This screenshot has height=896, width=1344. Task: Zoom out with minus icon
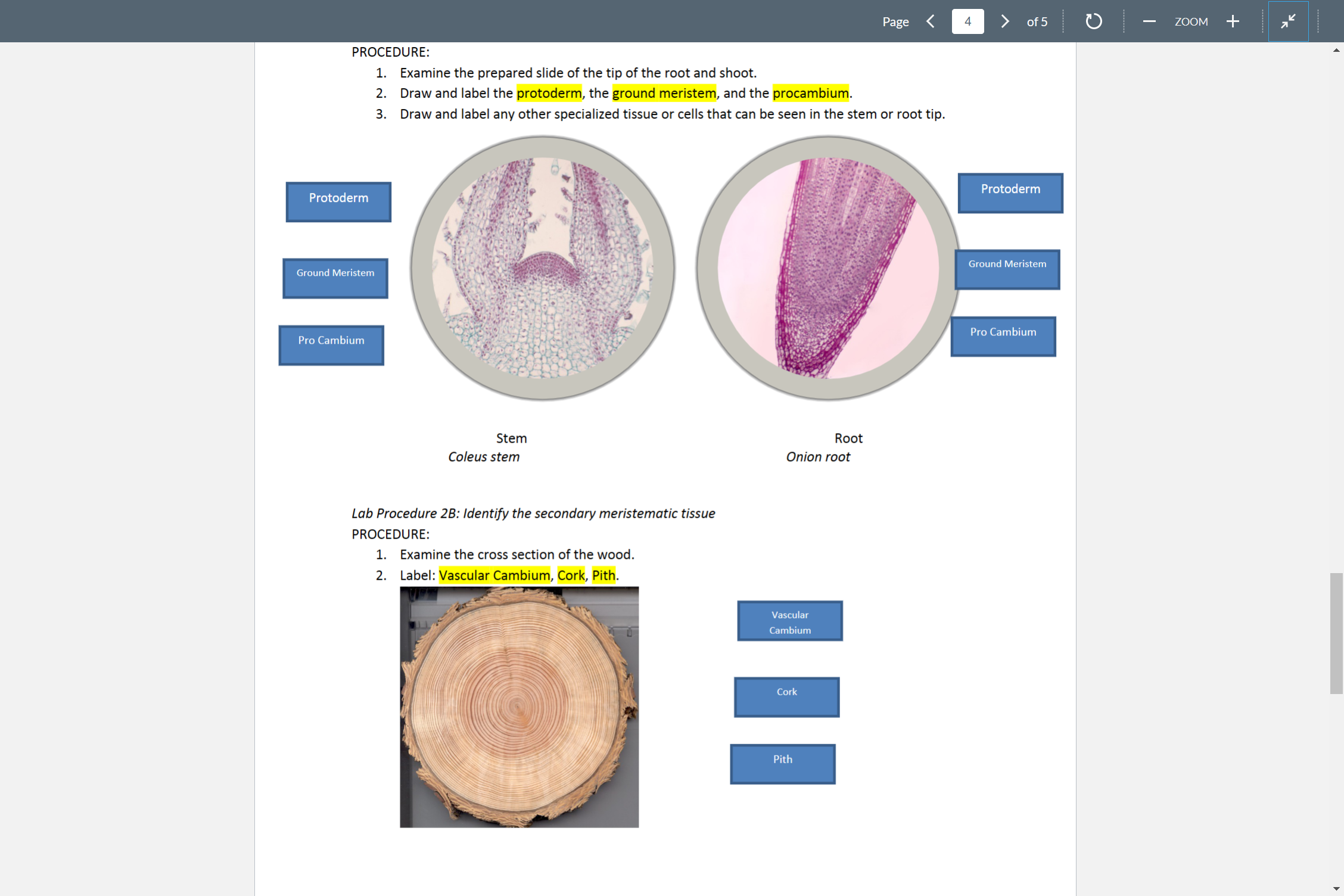(1149, 21)
